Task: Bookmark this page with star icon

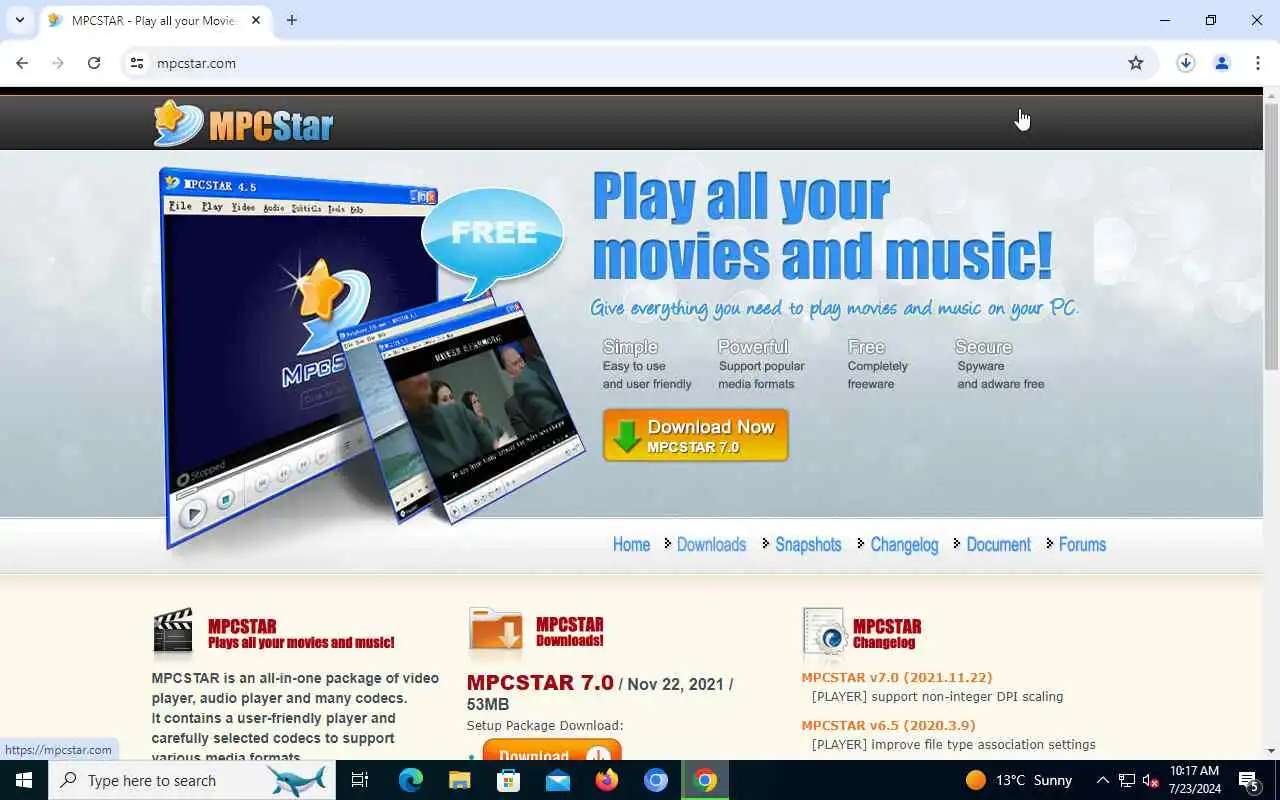Action: [1136, 63]
